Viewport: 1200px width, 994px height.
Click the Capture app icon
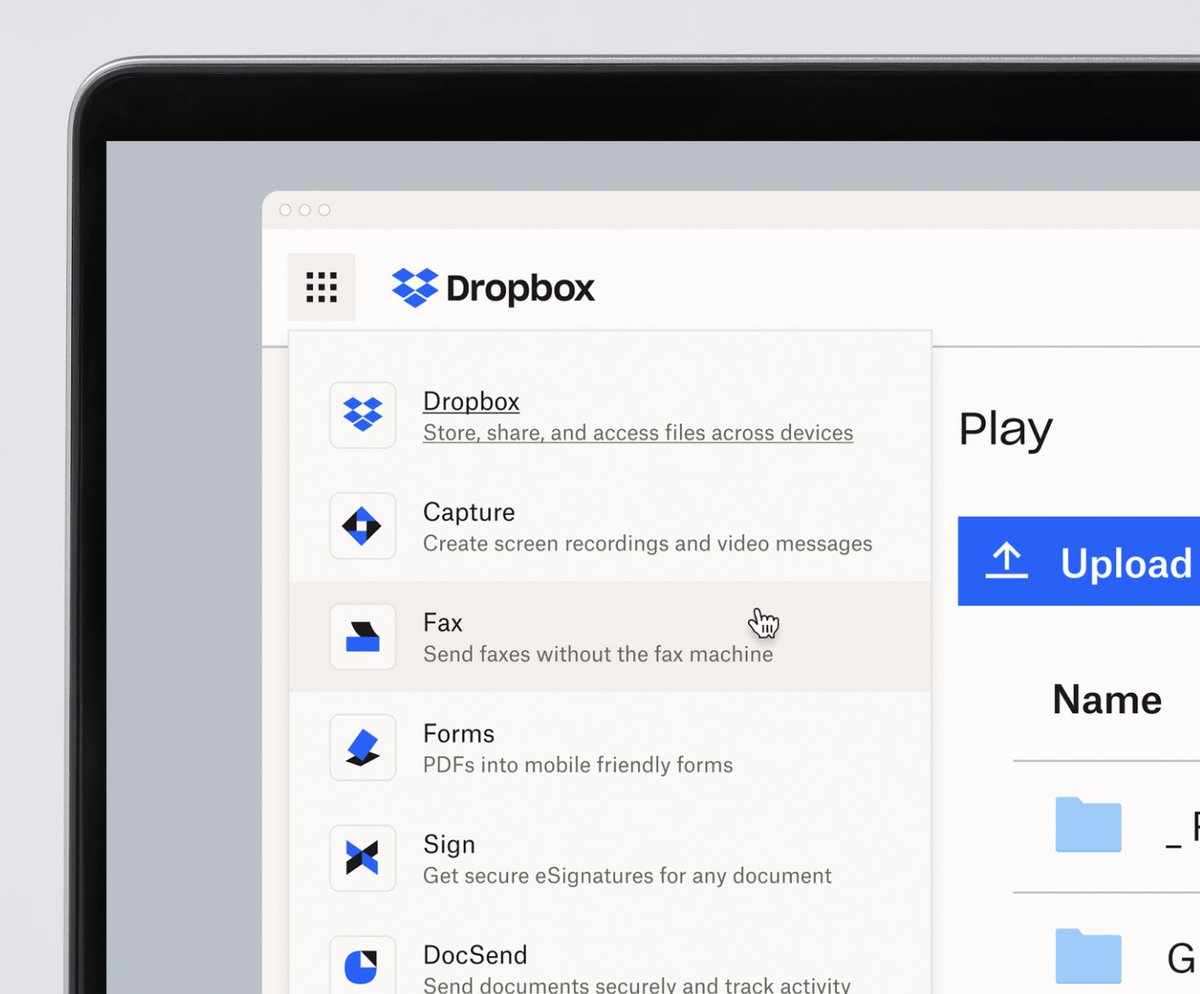[363, 526]
